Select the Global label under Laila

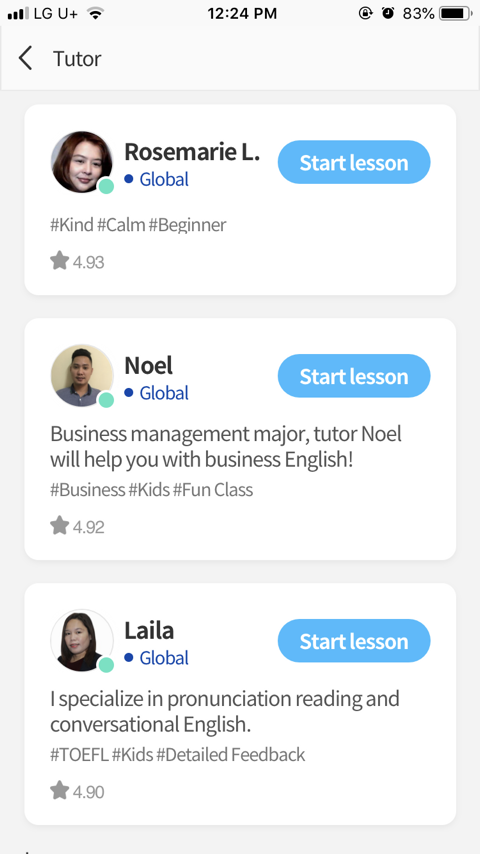tap(164, 657)
